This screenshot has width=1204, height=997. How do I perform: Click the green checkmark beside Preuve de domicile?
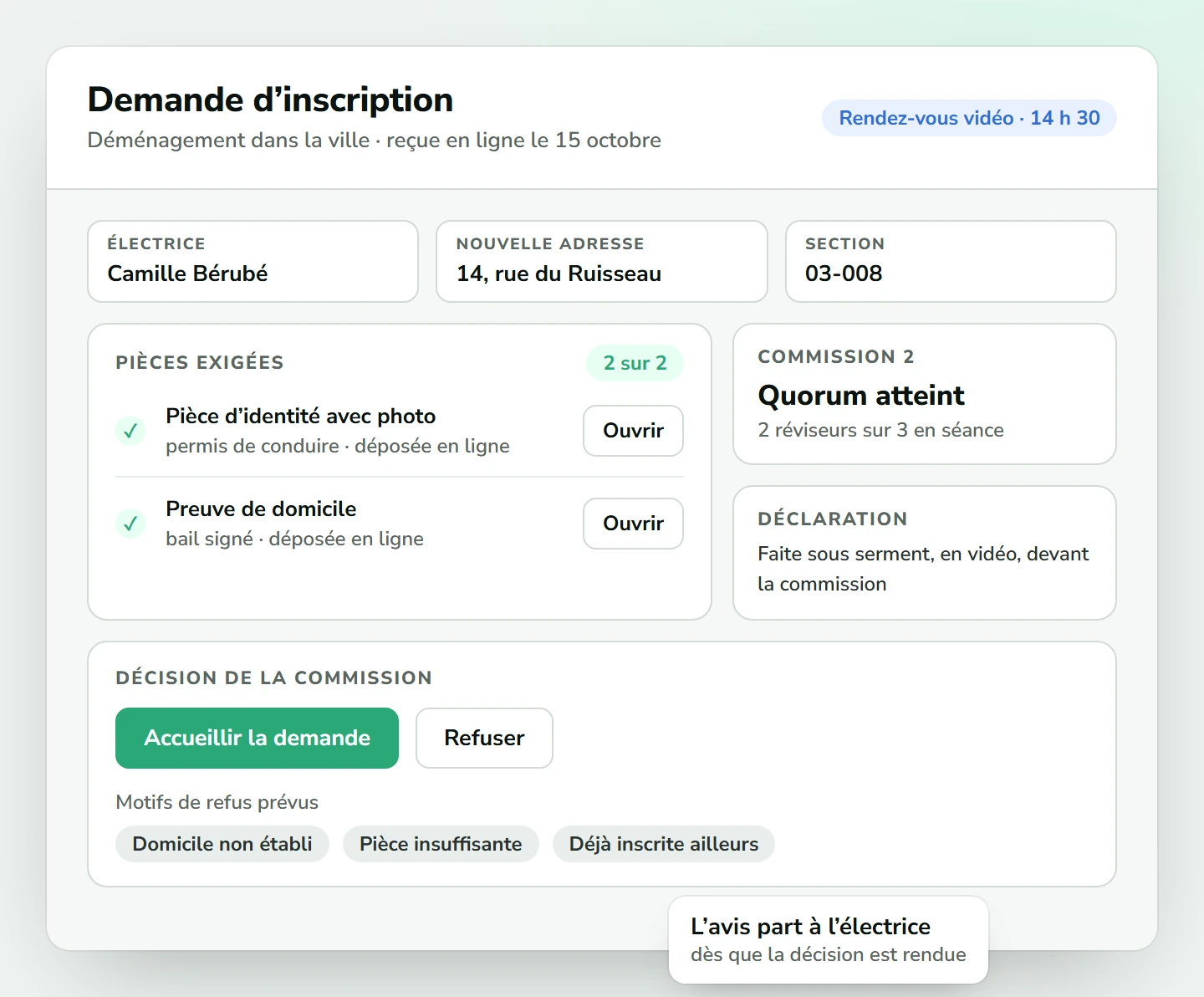(x=130, y=524)
